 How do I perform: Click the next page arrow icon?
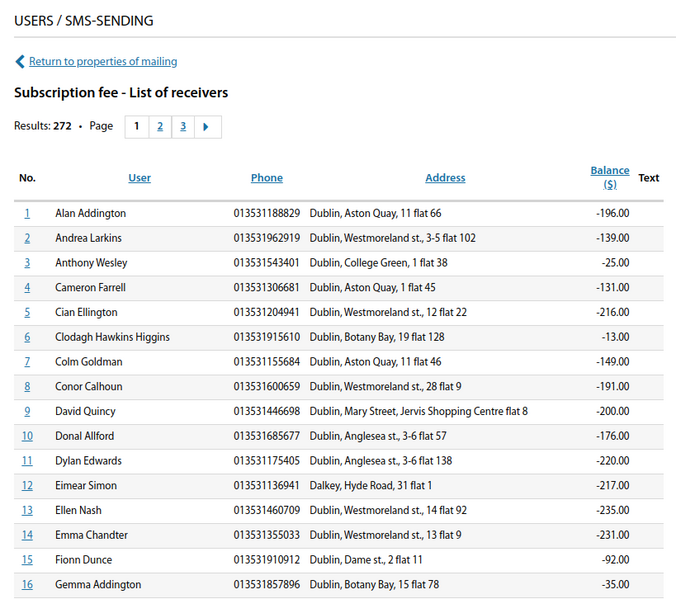click(x=207, y=127)
